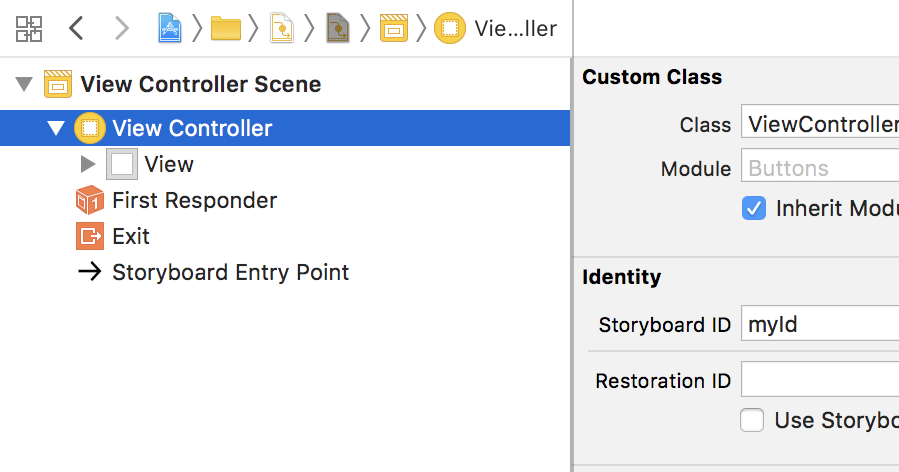
Task: Enable the Use Storyboard ID checkbox
Action: pyautogui.click(x=752, y=420)
